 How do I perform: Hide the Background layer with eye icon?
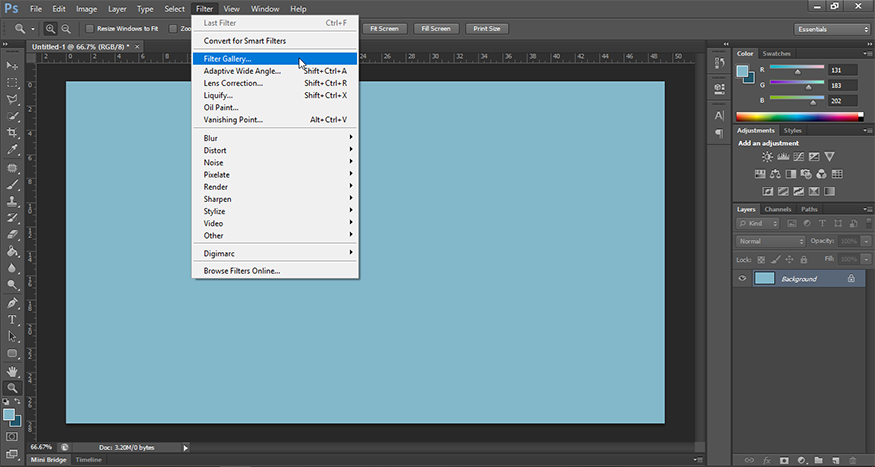pos(742,278)
